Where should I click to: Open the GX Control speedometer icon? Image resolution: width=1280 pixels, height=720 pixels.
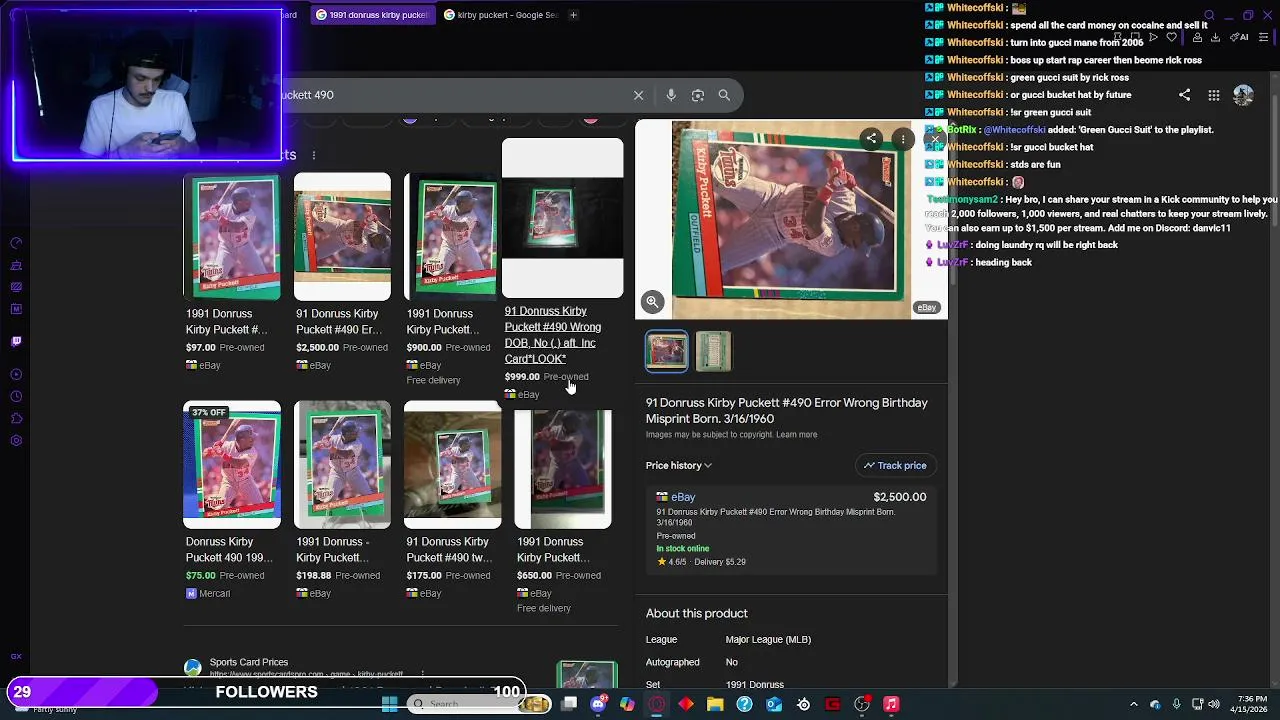pos(16,243)
